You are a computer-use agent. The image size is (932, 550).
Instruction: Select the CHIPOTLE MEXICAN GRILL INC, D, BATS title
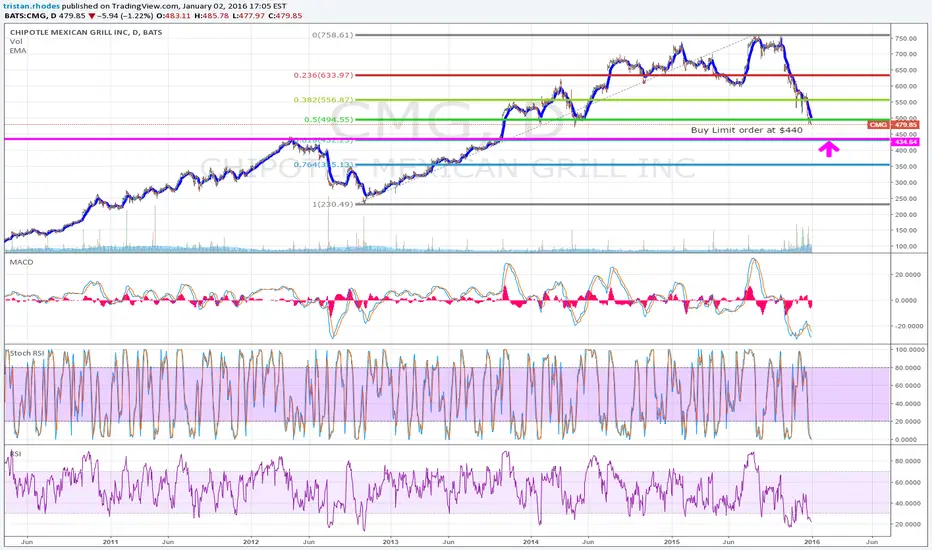(86, 32)
